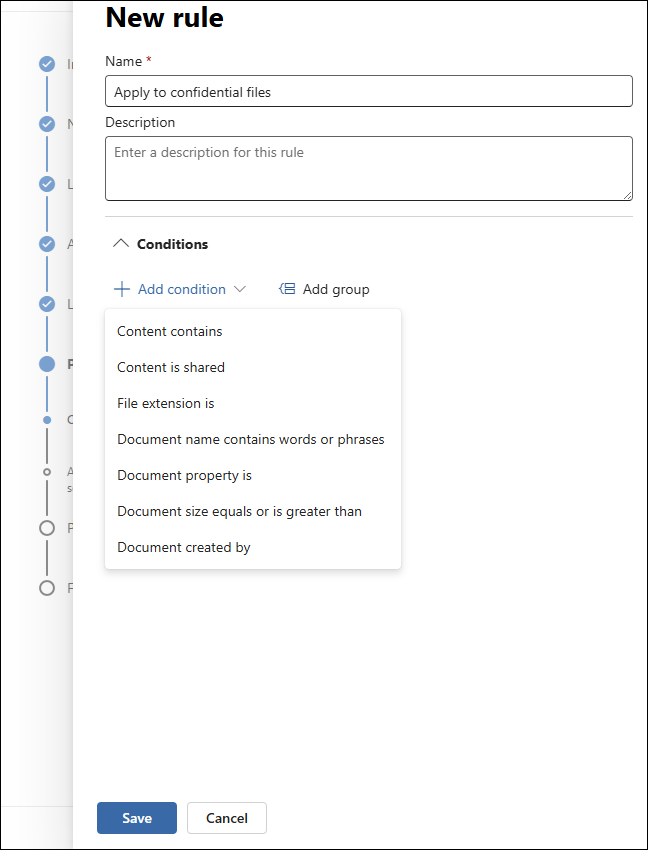Image resolution: width=648 pixels, height=850 pixels.
Task: Click the fourth completed step checkmark icon
Action: coord(47,244)
